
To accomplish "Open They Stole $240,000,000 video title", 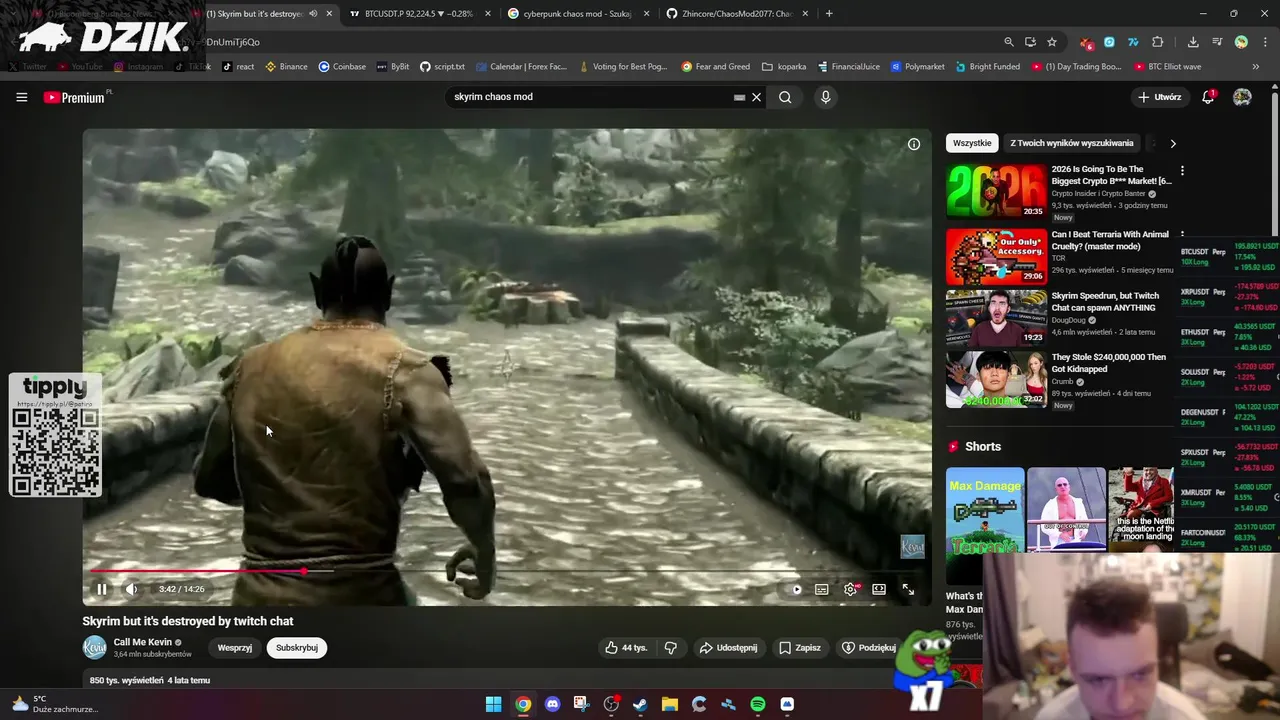I will click(x=1108, y=363).
